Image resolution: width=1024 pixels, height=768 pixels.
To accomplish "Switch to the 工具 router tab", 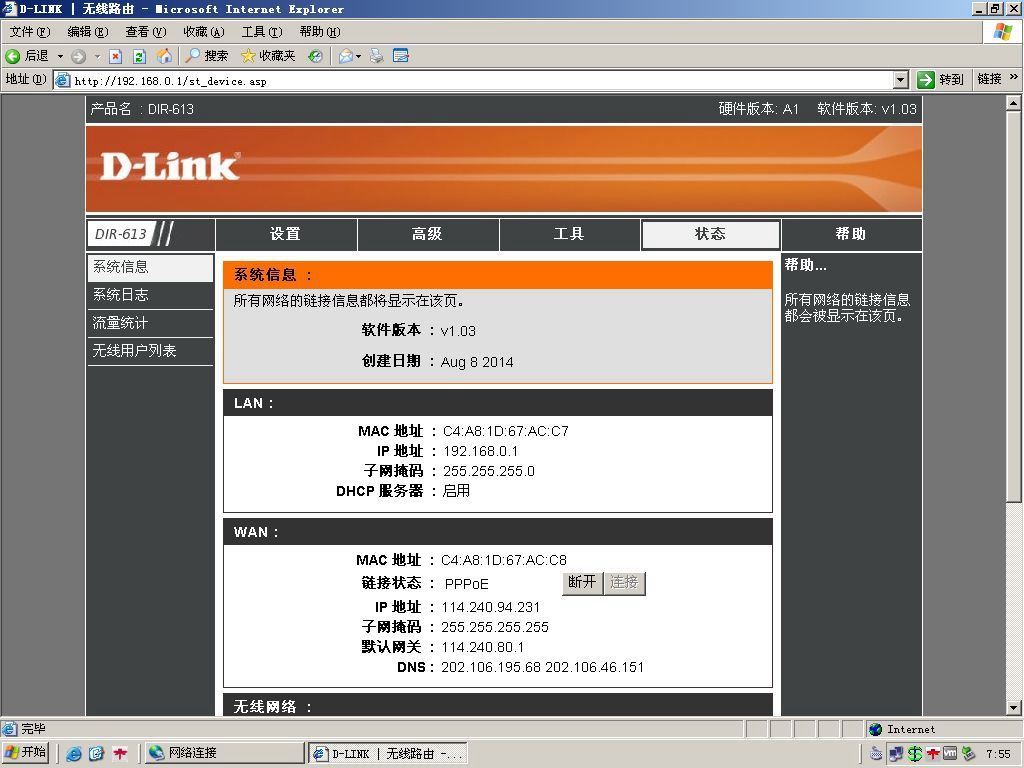I will pyautogui.click(x=569, y=234).
